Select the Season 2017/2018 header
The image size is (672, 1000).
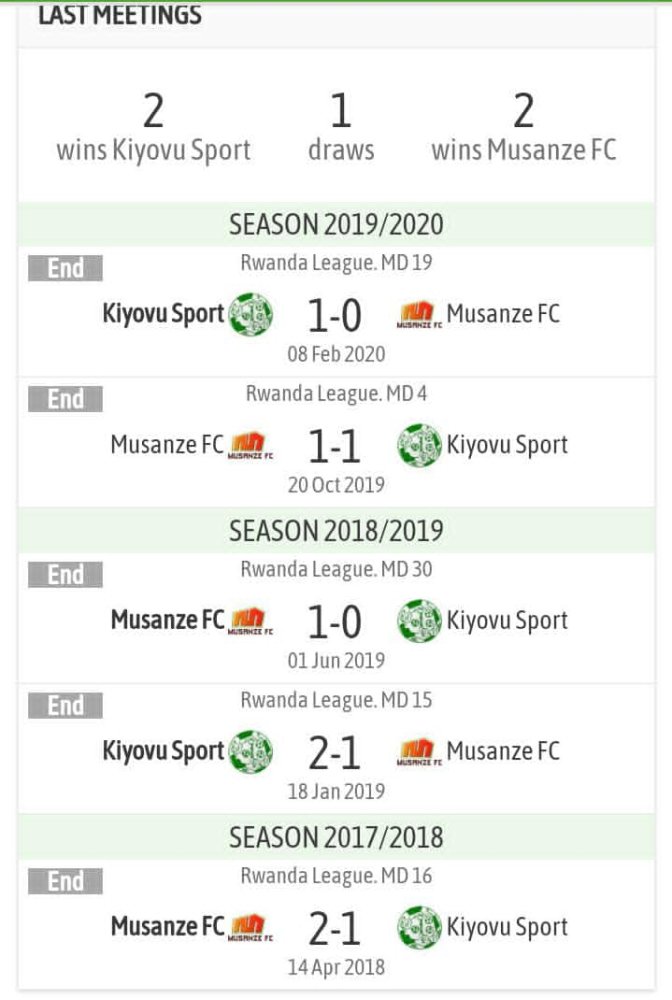click(x=336, y=836)
